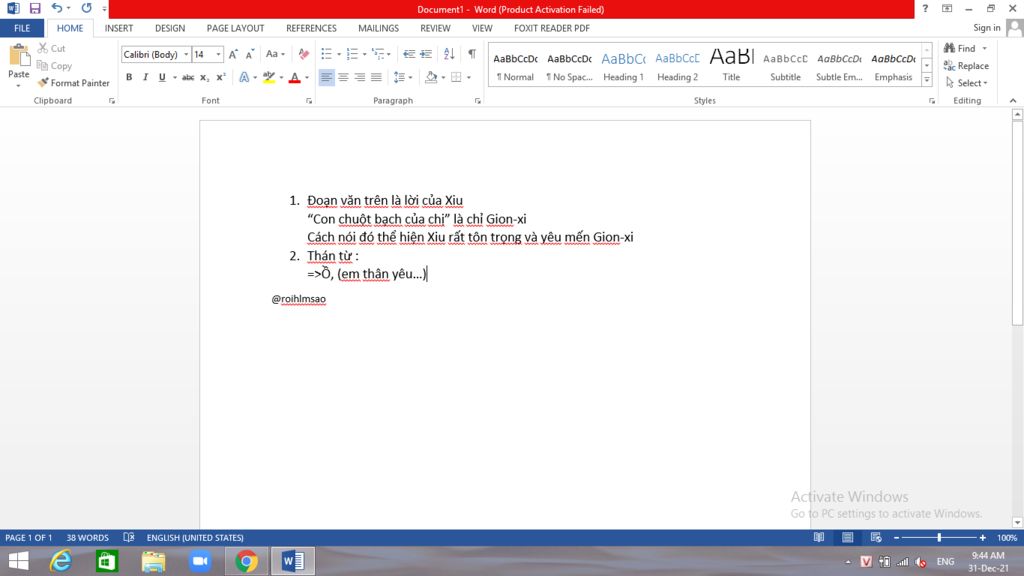Open Chrome from the taskbar
The image size is (1024, 576).
246,561
